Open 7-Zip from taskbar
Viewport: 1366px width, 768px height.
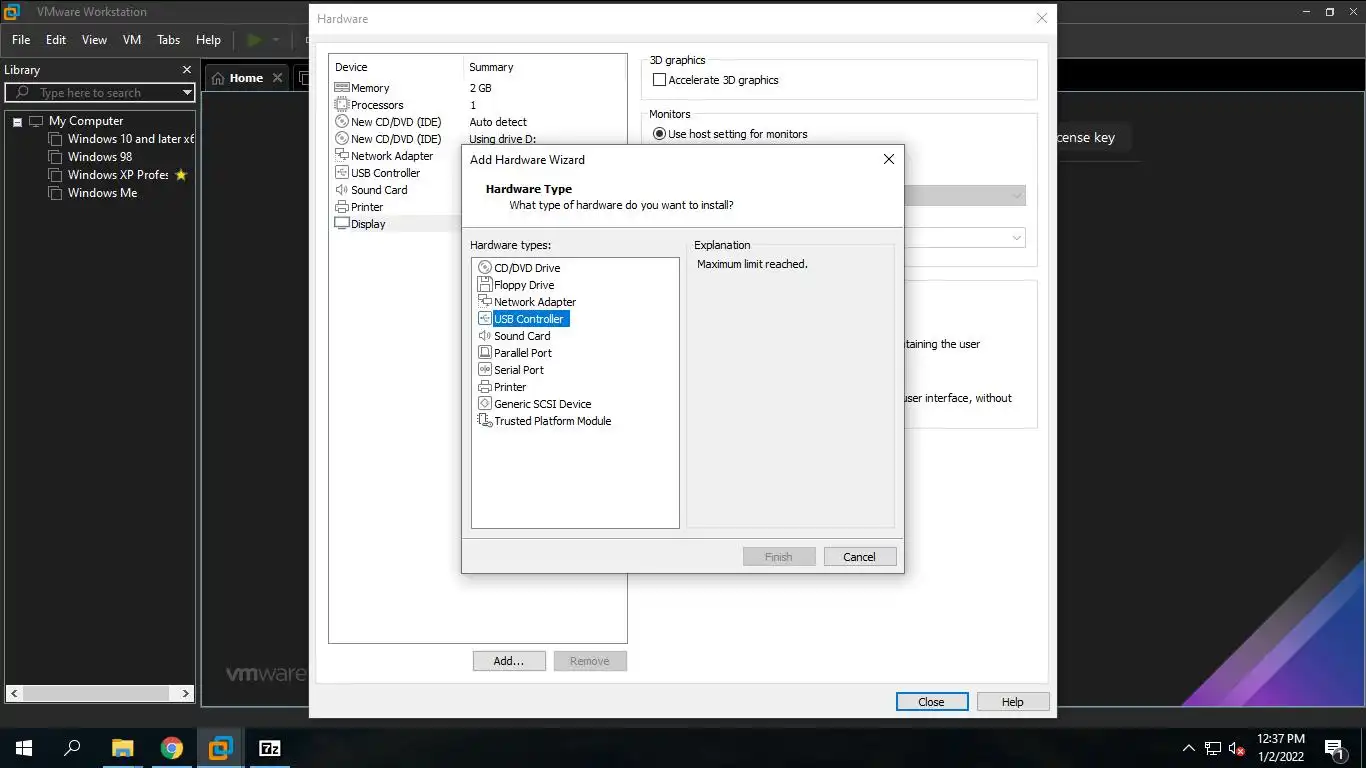click(270, 748)
